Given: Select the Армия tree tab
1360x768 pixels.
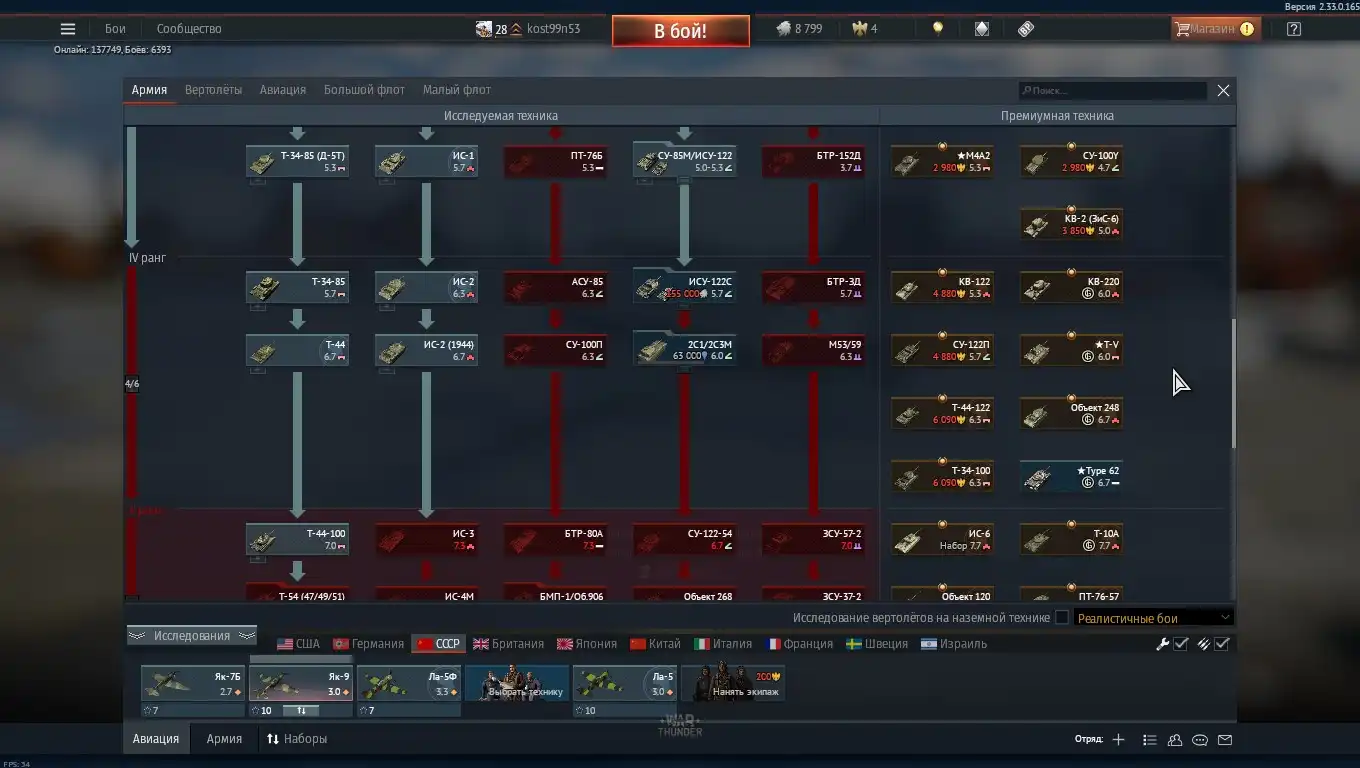Looking at the screenshot, I should [149, 90].
